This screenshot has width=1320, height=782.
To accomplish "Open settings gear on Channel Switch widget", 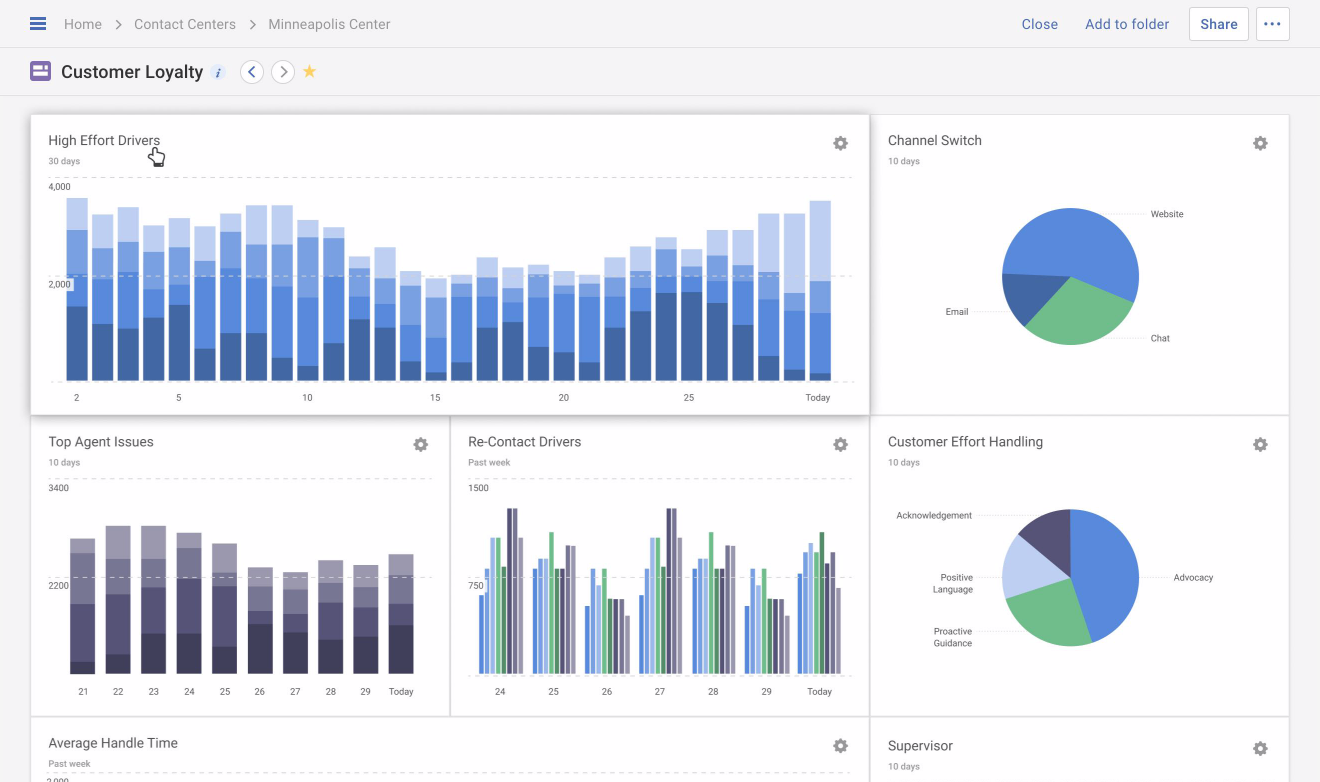I will (x=1261, y=143).
